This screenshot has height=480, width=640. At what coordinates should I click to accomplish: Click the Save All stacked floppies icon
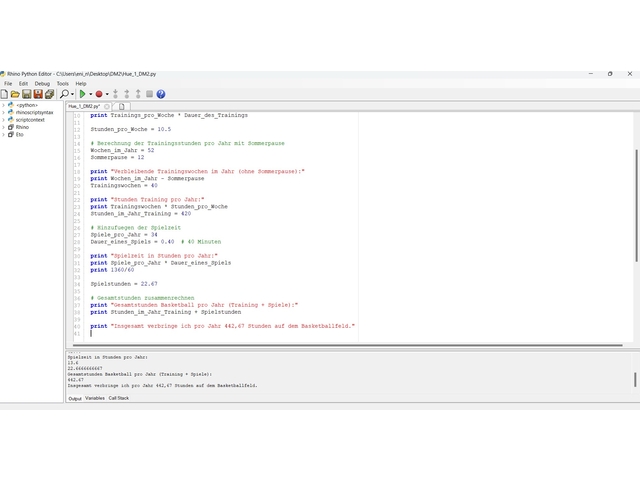[x=49, y=94]
